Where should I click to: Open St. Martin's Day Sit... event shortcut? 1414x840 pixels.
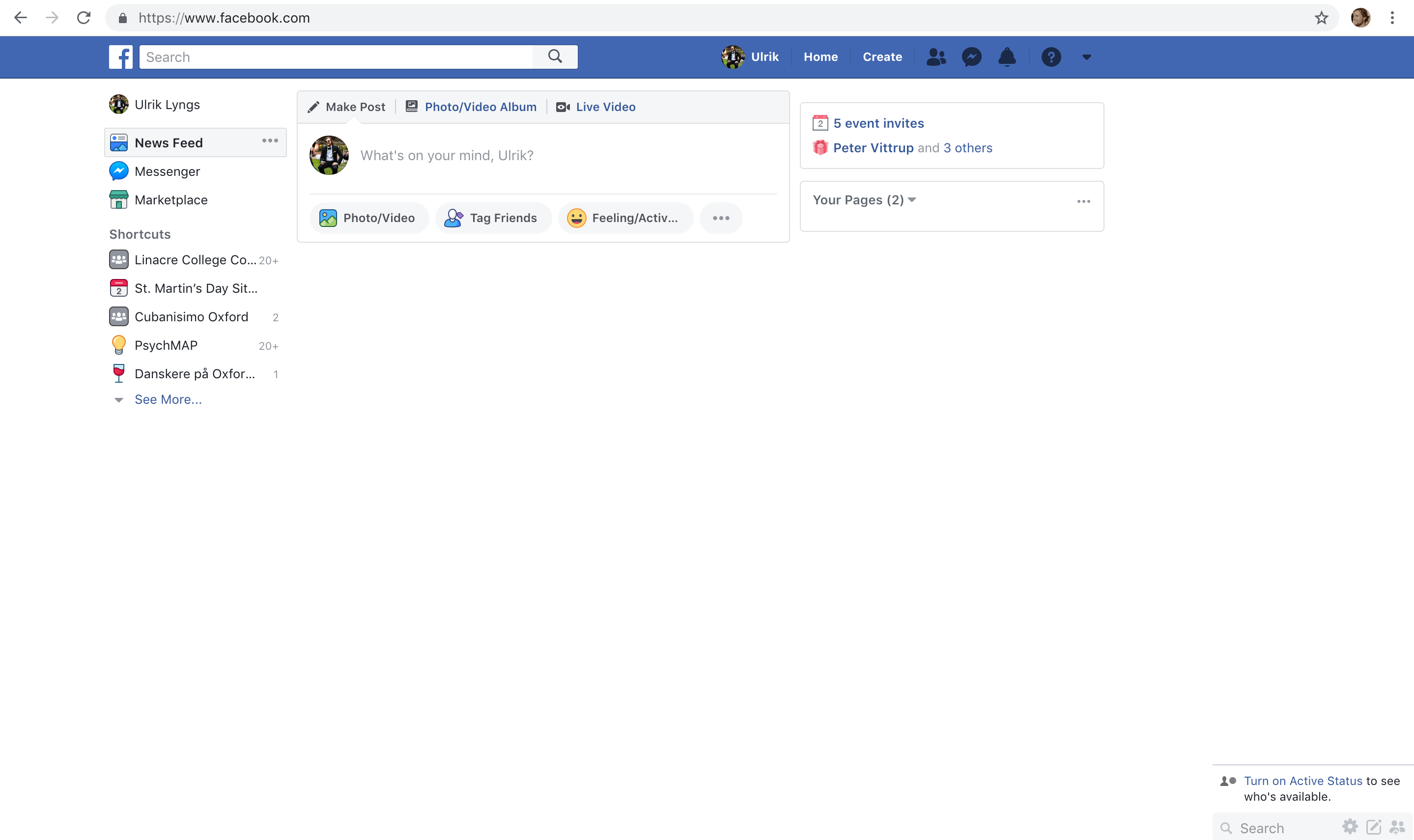click(183, 289)
